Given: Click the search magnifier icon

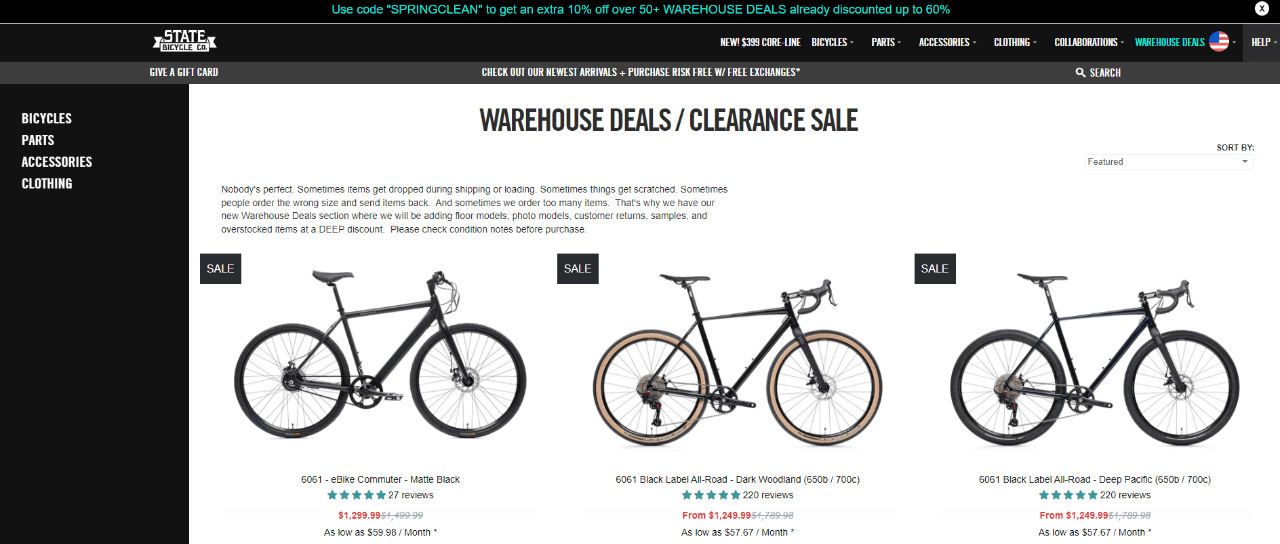Looking at the screenshot, I should (x=1081, y=73).
